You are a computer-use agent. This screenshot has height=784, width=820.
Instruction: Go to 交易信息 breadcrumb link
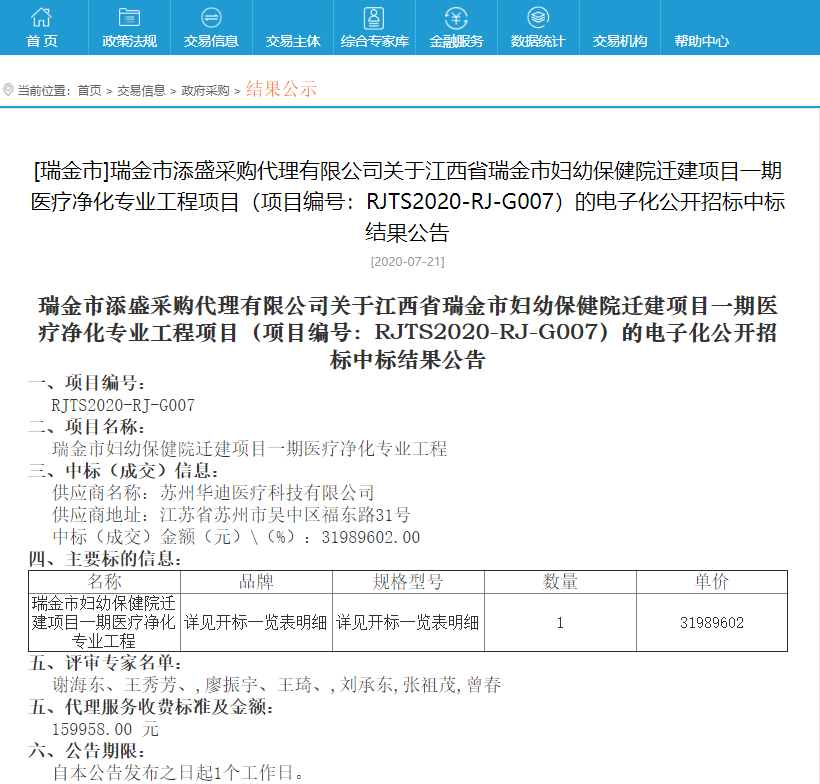pyautogui.click(x=141, y=90)
